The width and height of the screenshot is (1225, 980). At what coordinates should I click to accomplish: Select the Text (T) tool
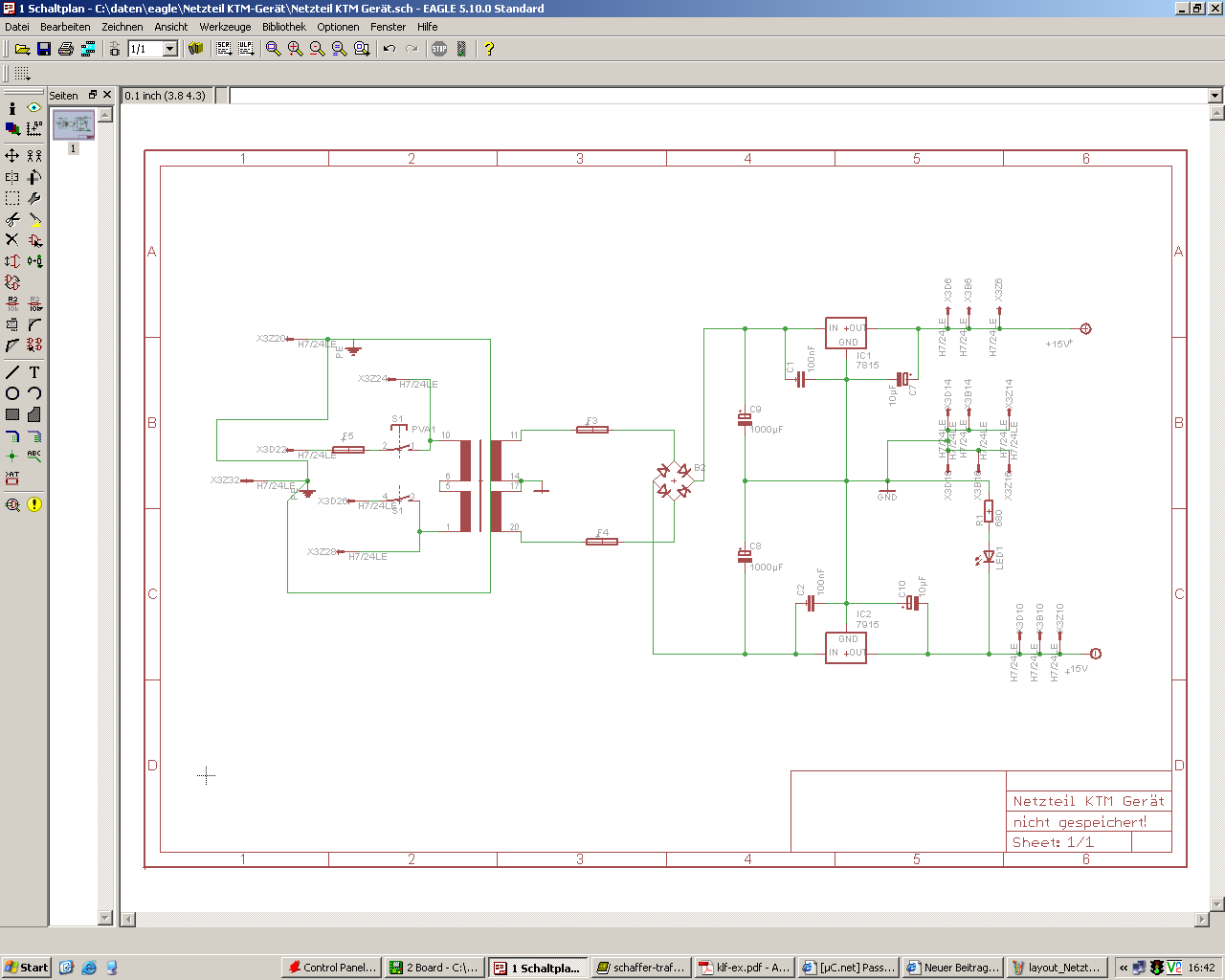point(34,372)
